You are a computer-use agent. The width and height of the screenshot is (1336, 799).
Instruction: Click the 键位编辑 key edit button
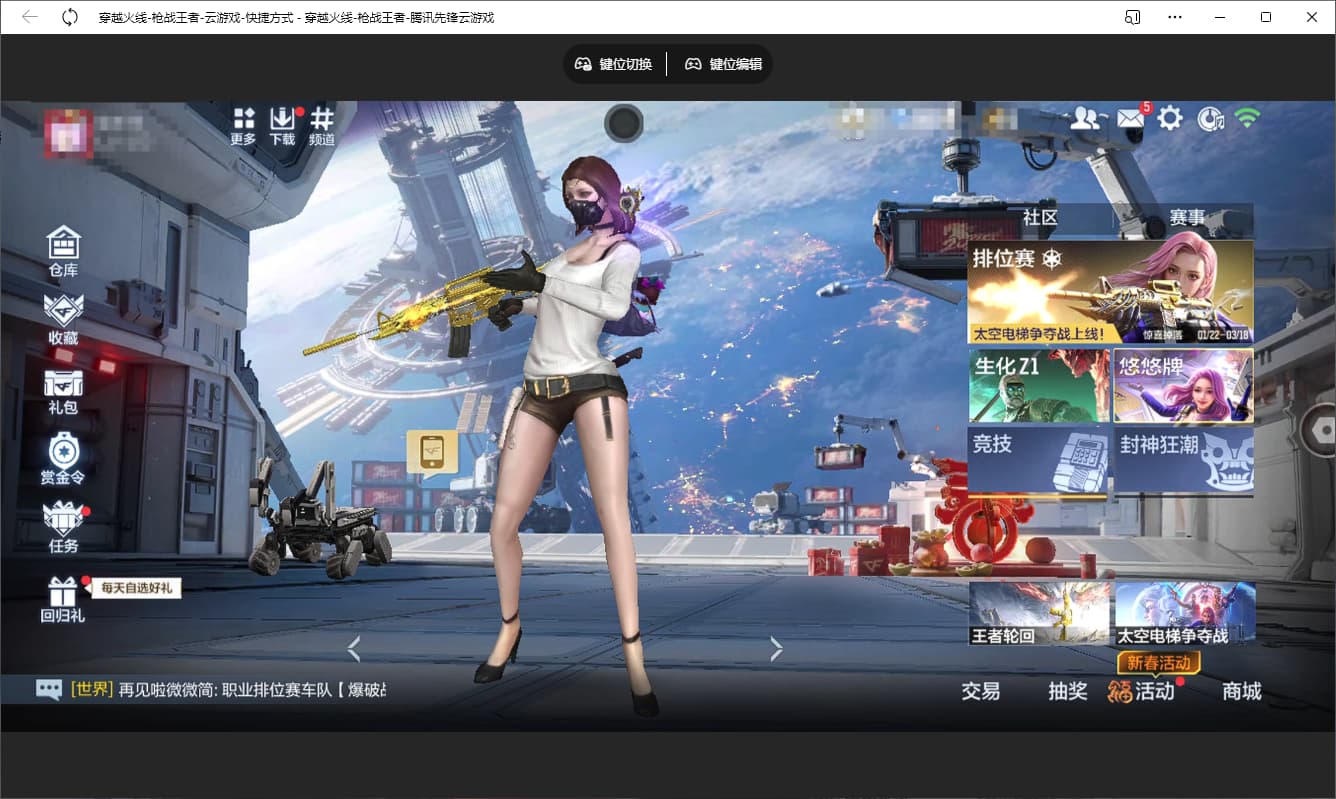[724, 64]
